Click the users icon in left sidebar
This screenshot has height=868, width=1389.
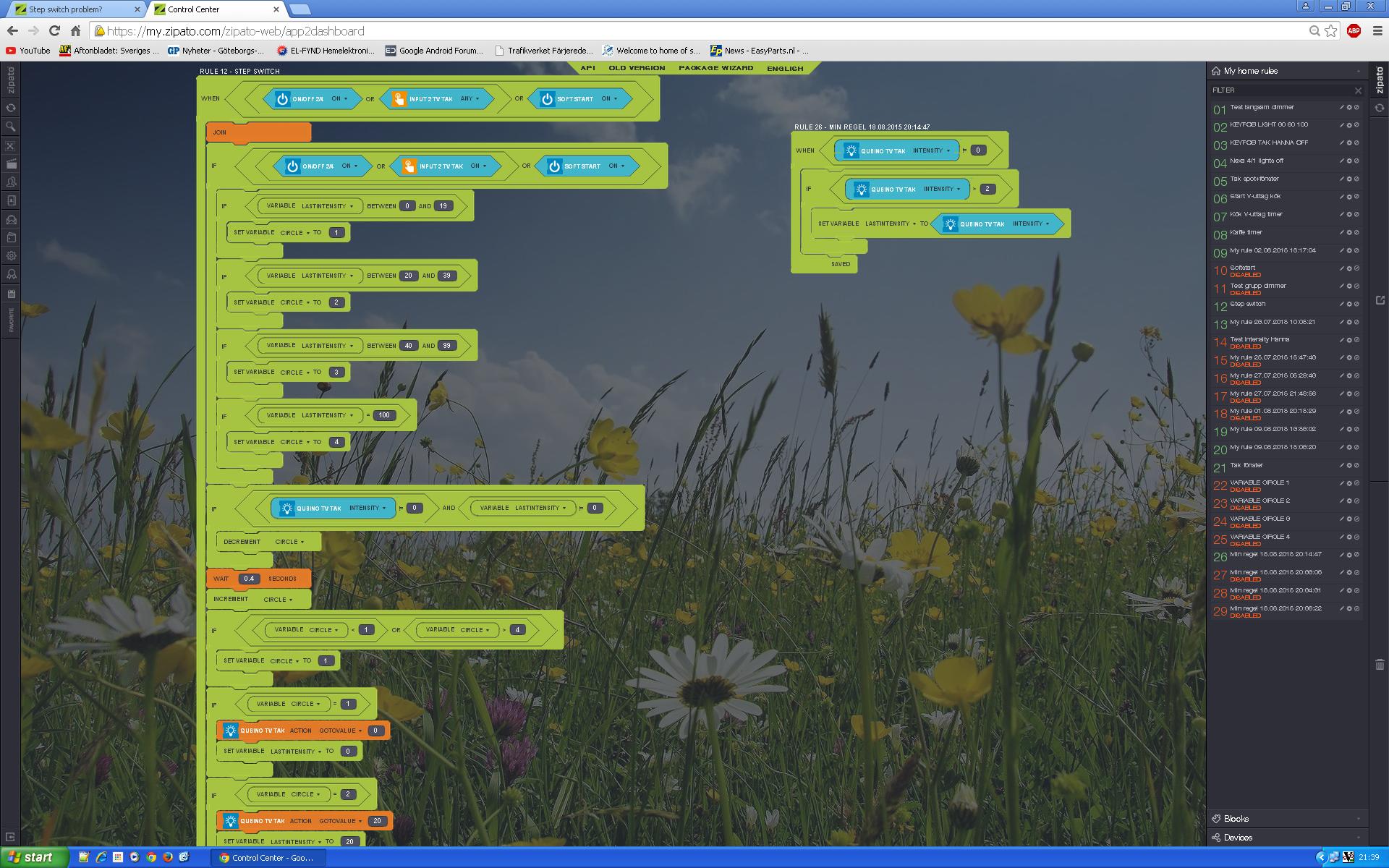point(11,182)
